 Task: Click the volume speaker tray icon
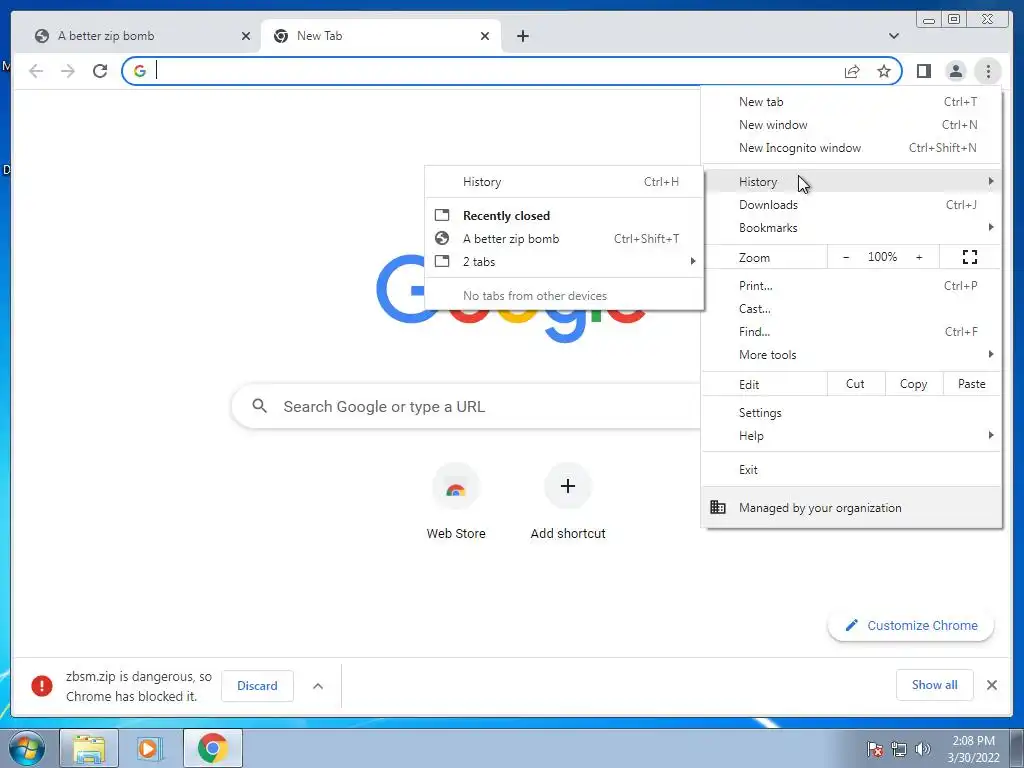923,749
